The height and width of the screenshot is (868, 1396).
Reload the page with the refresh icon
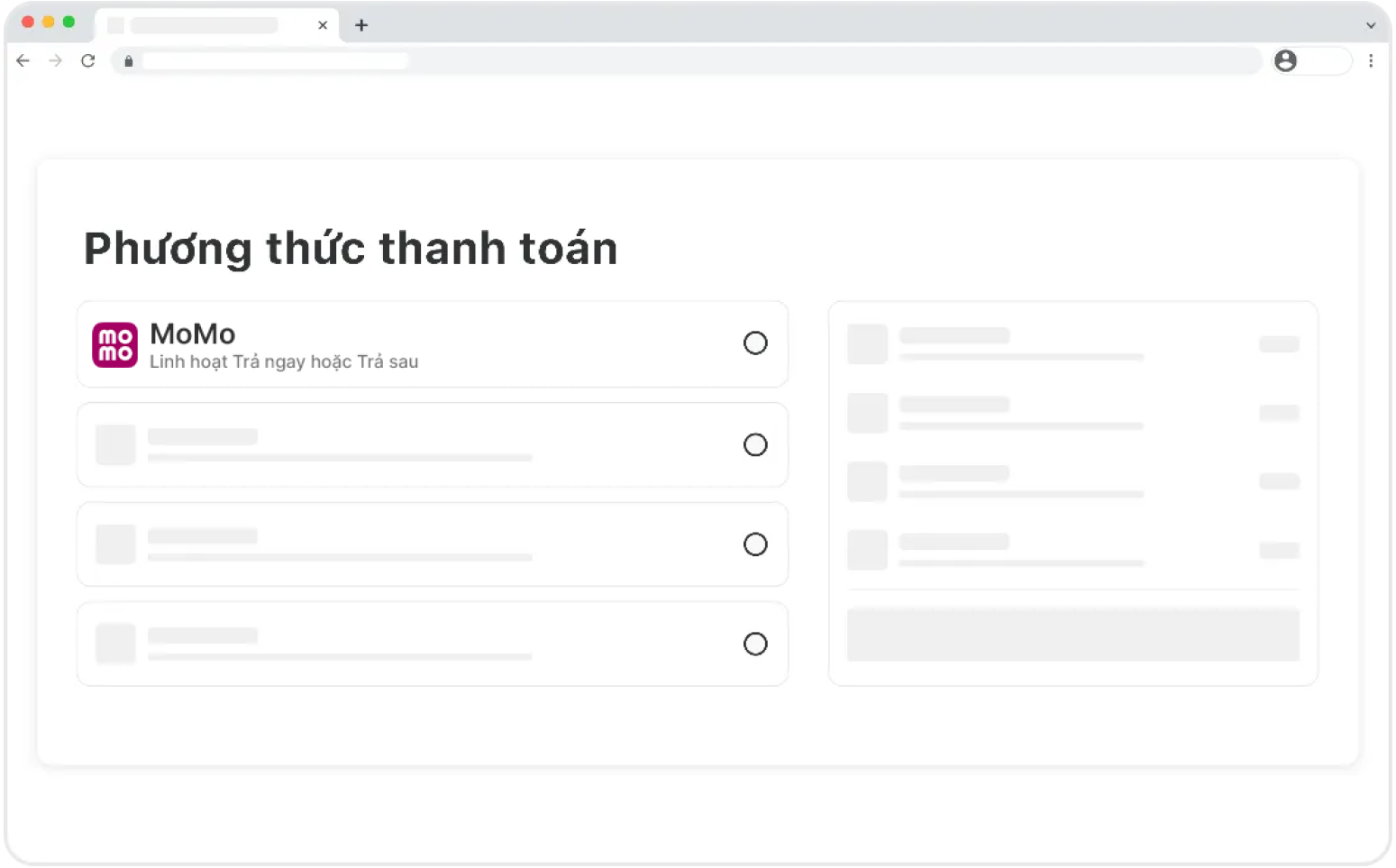tap(87, 60)
